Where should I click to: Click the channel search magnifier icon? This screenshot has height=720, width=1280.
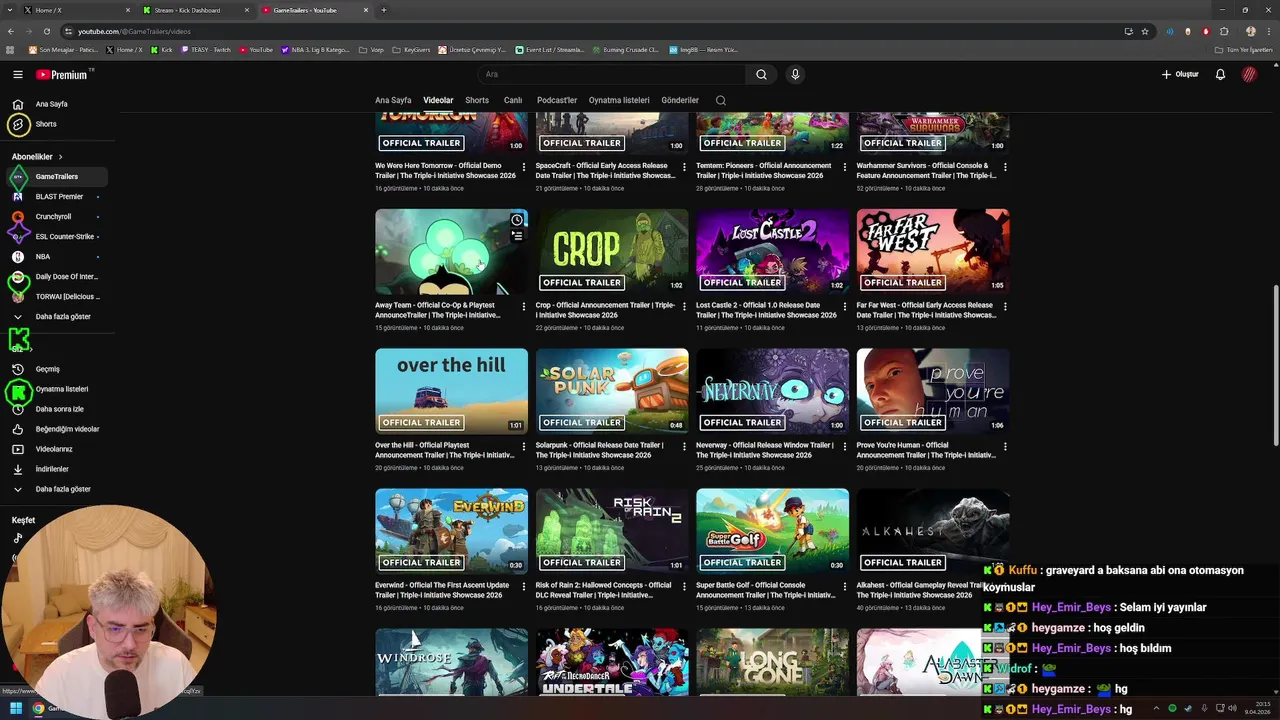click(x=720, y=100)
